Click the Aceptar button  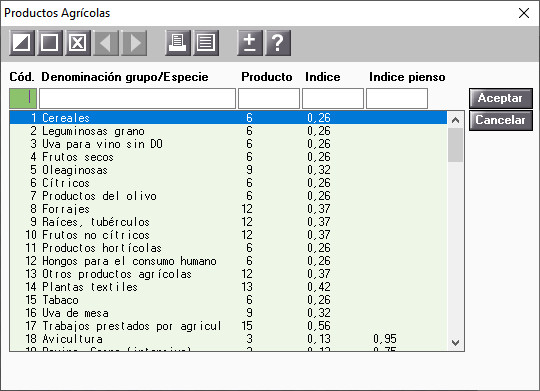501,99
